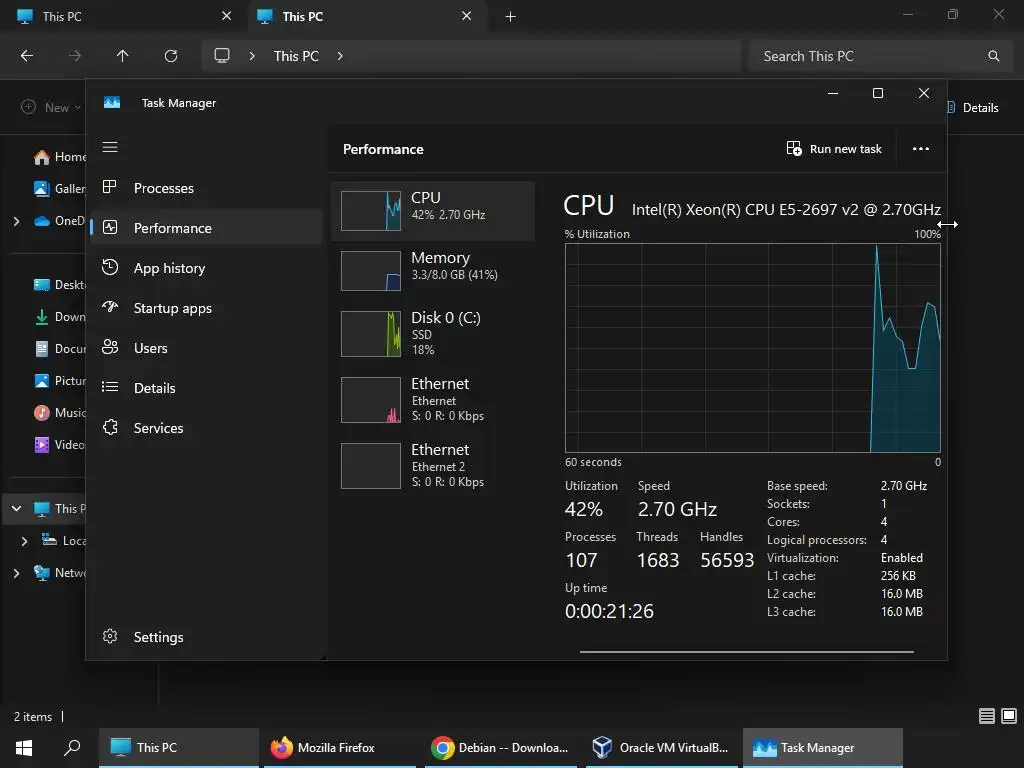1024x768 pixels.
Task: Close the second This PC tab
Action: pos(466,16)
